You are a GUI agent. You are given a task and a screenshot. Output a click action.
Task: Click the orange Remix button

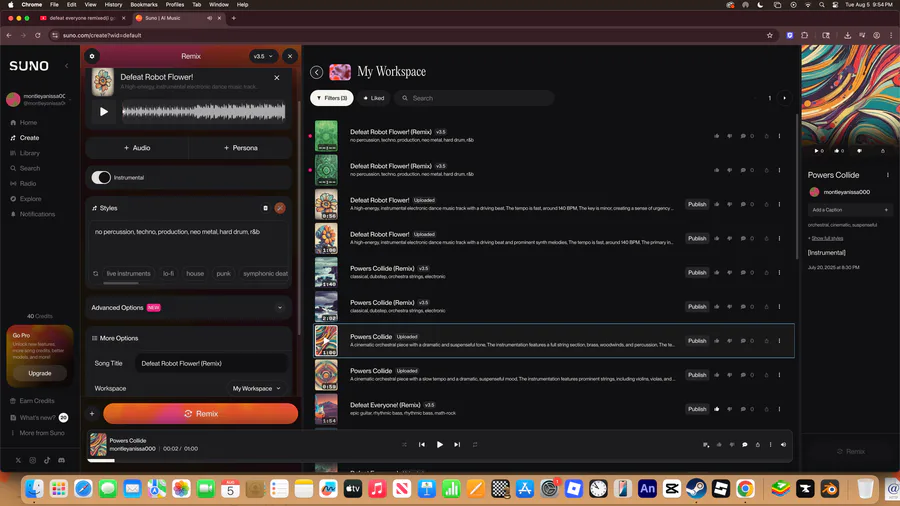200,414
